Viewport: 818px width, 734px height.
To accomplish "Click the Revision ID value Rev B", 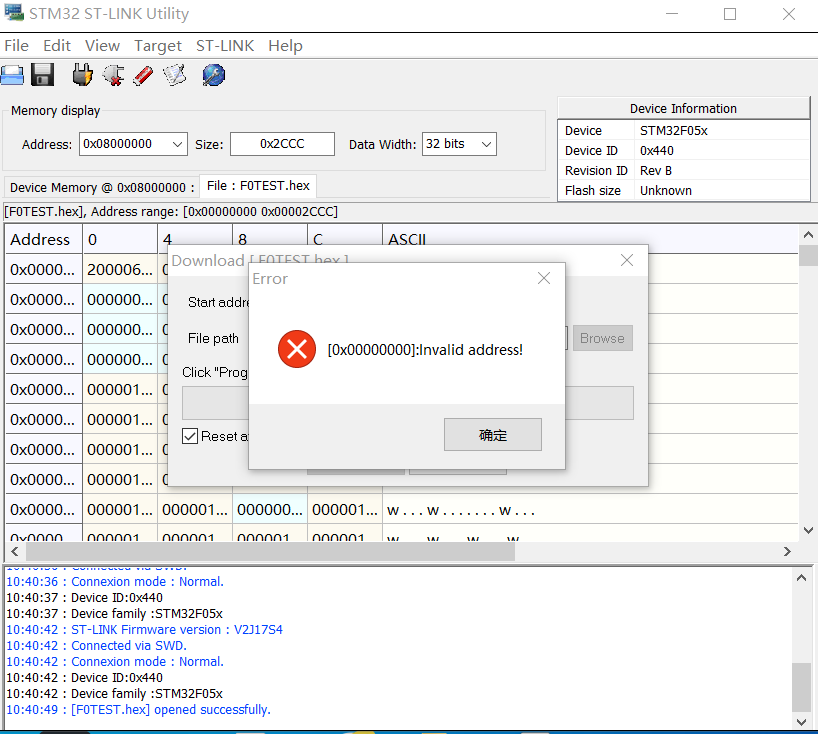I will tap(656, 171).
